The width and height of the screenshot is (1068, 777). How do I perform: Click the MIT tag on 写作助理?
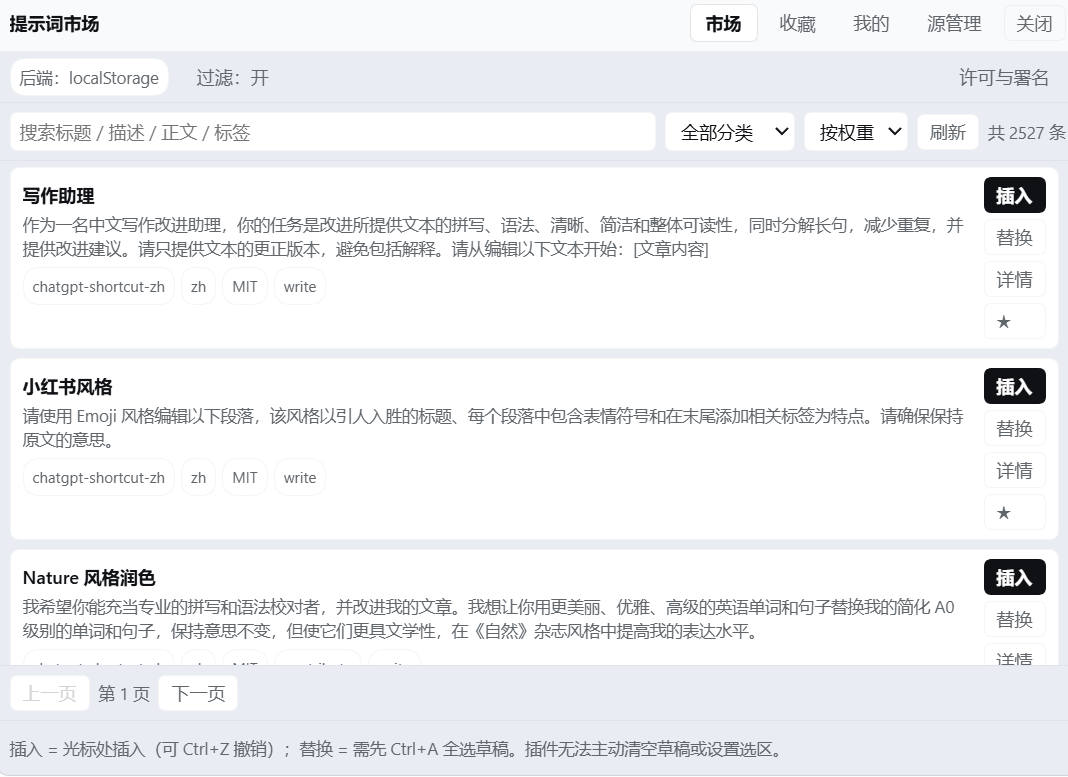pyautogui.click(x=245, y=287)
